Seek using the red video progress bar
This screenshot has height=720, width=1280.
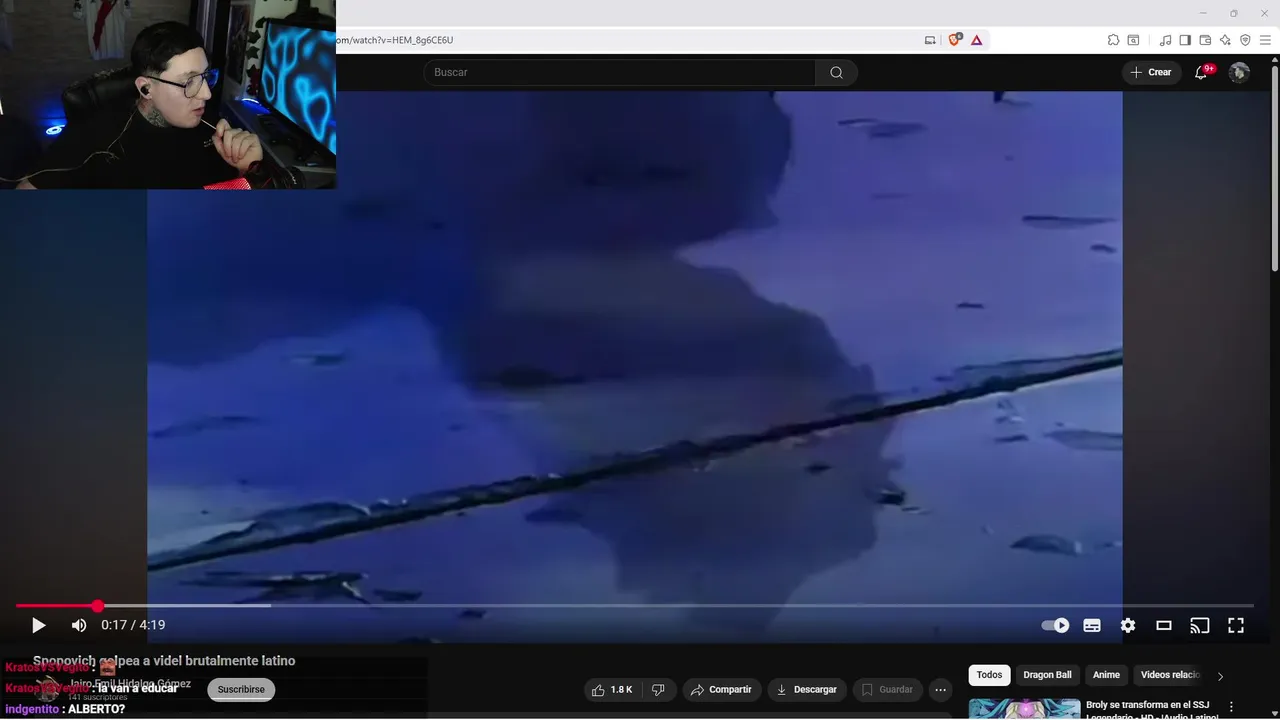click(634, 605)
